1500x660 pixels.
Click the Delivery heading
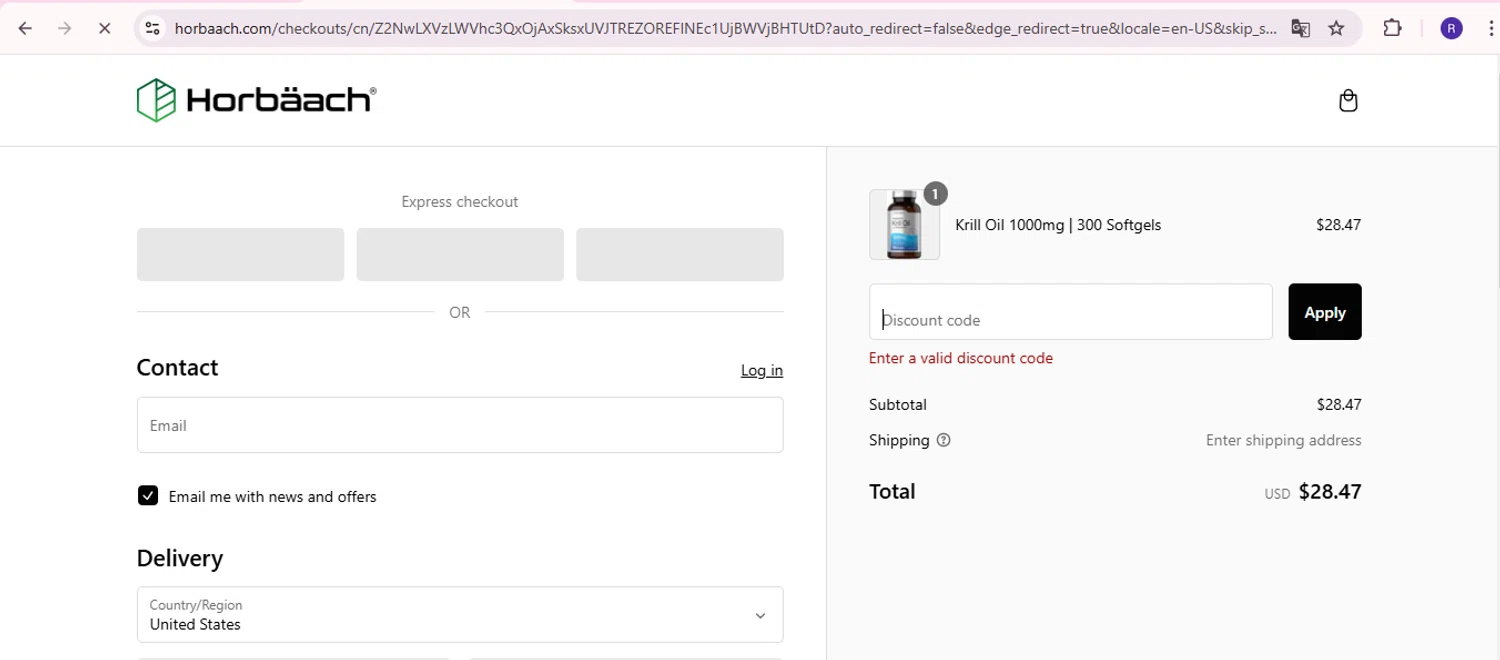(180, 558)
